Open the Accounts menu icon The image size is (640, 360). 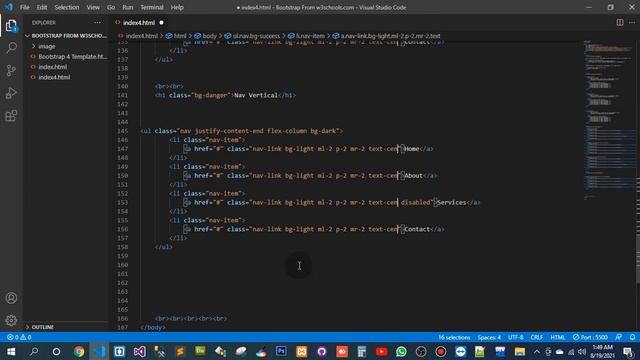coord(11,298)
